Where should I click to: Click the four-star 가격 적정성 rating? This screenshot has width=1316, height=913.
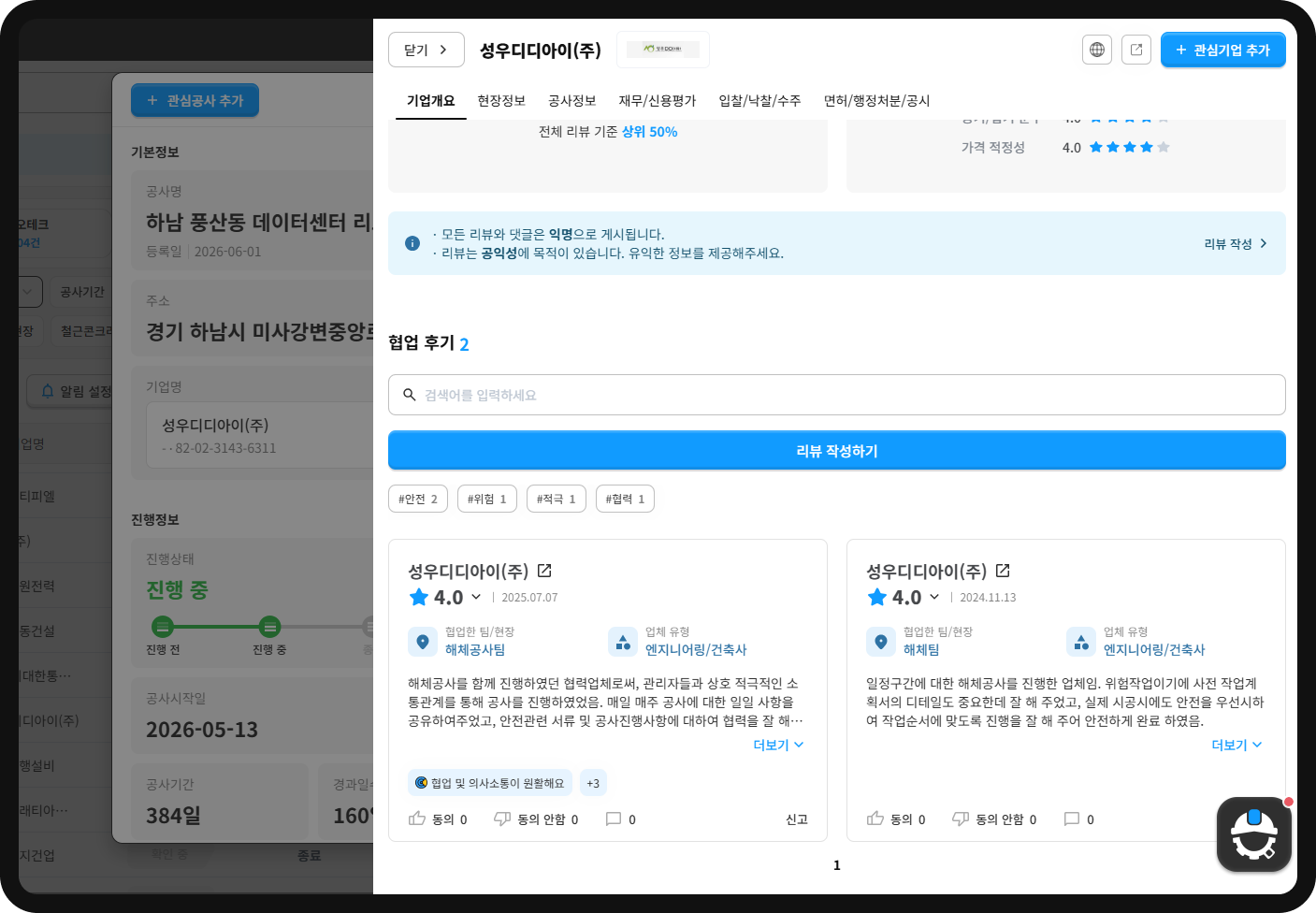1129,148
